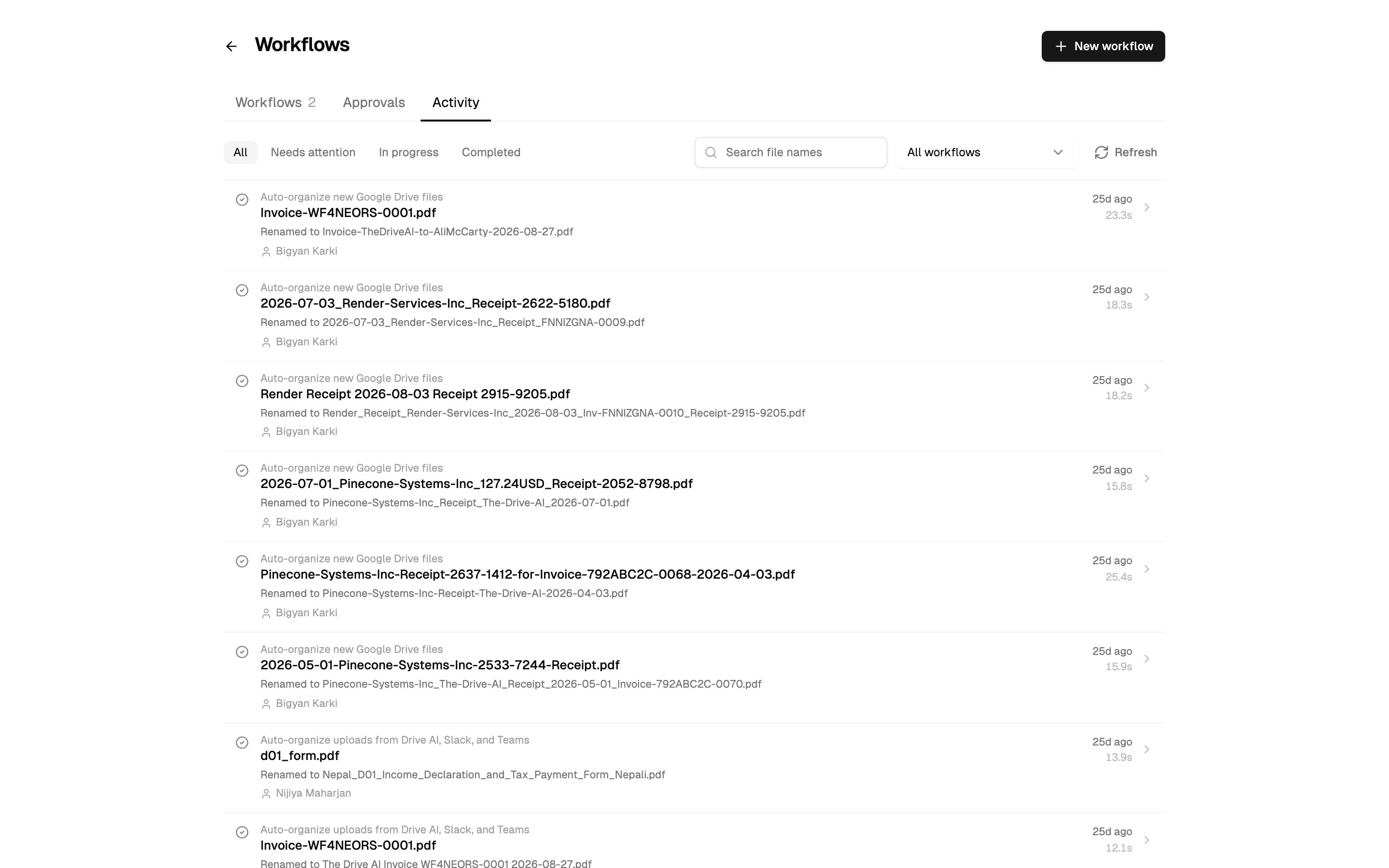Click user icon in Invoice-TheDriveAI-to-AliMcCarty row
The image size is (1389, 868).
[x=266, y=251]
